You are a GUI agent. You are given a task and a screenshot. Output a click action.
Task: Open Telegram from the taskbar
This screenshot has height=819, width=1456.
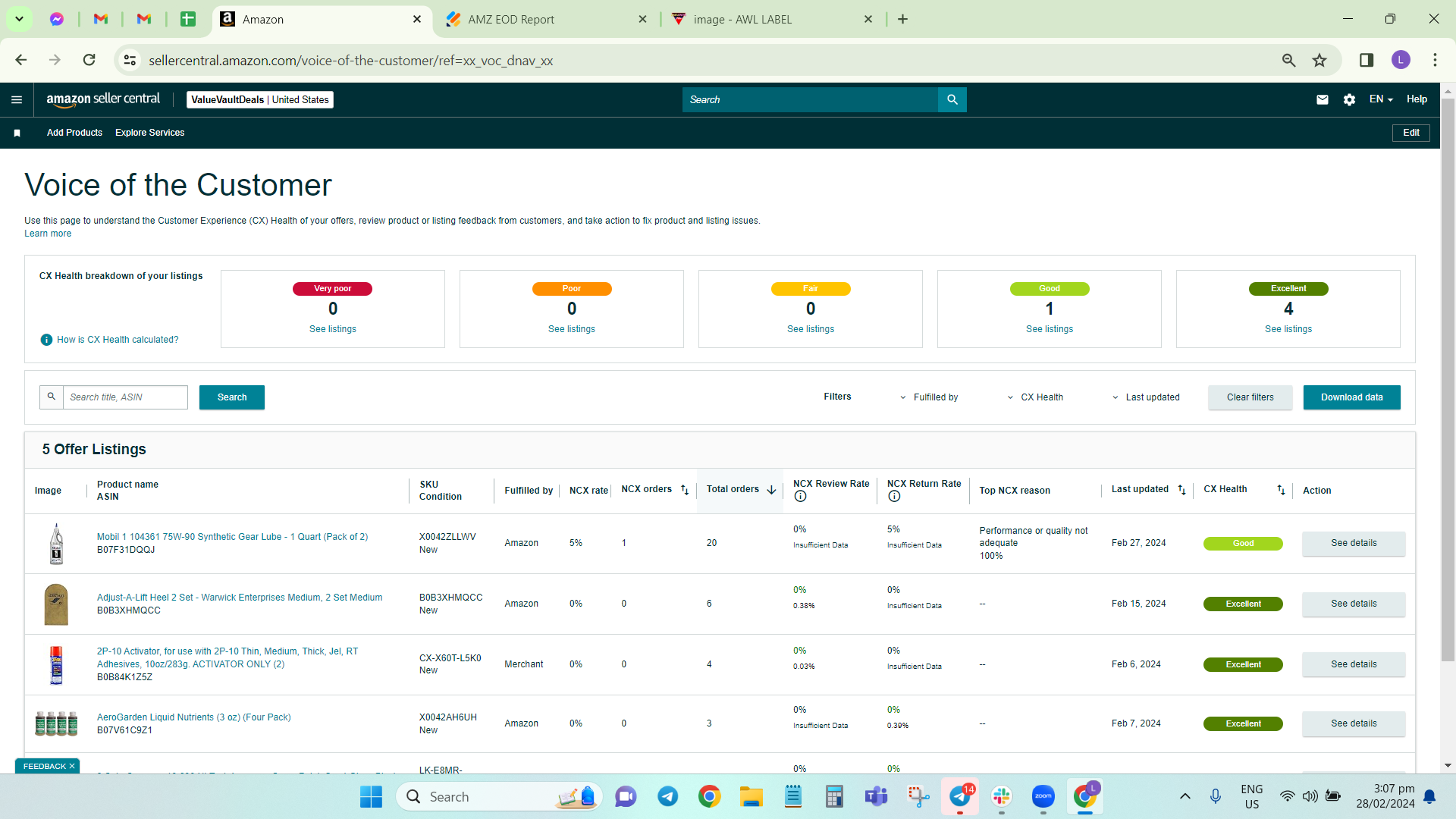coord(667,796)
